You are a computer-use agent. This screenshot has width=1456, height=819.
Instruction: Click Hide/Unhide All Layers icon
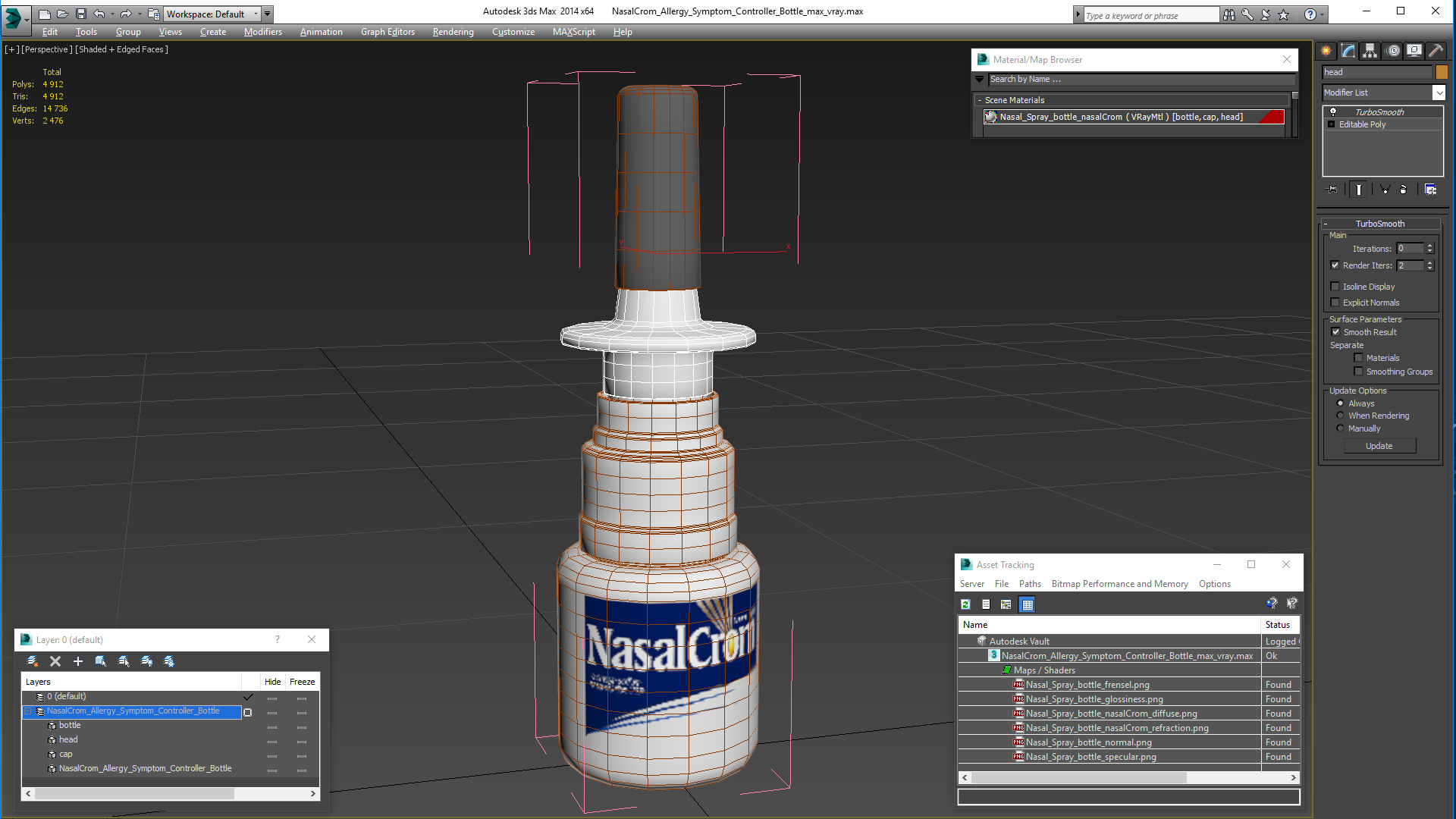pyautogui.click(x=146, y=661)
